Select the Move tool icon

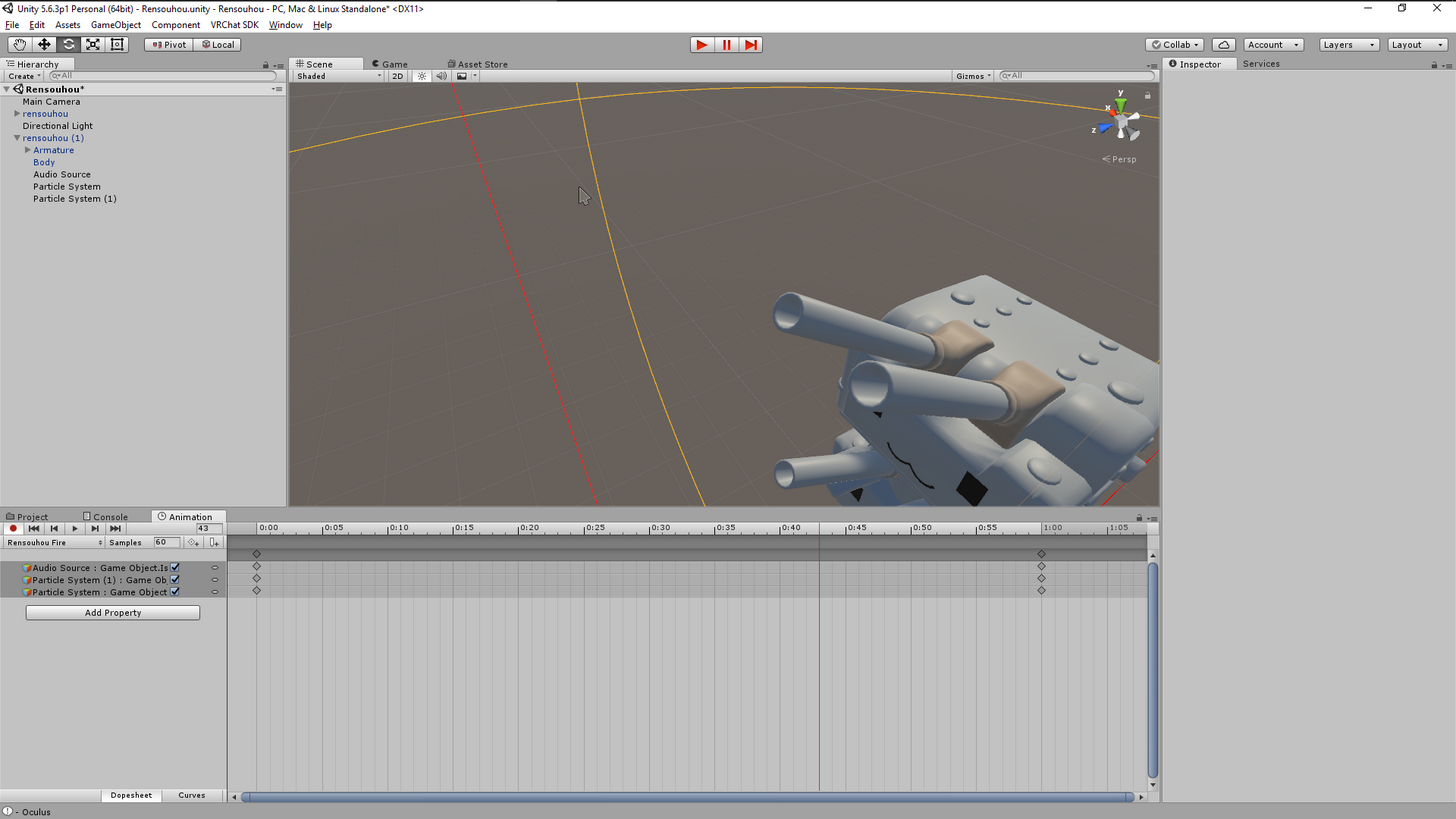point(44,44)
